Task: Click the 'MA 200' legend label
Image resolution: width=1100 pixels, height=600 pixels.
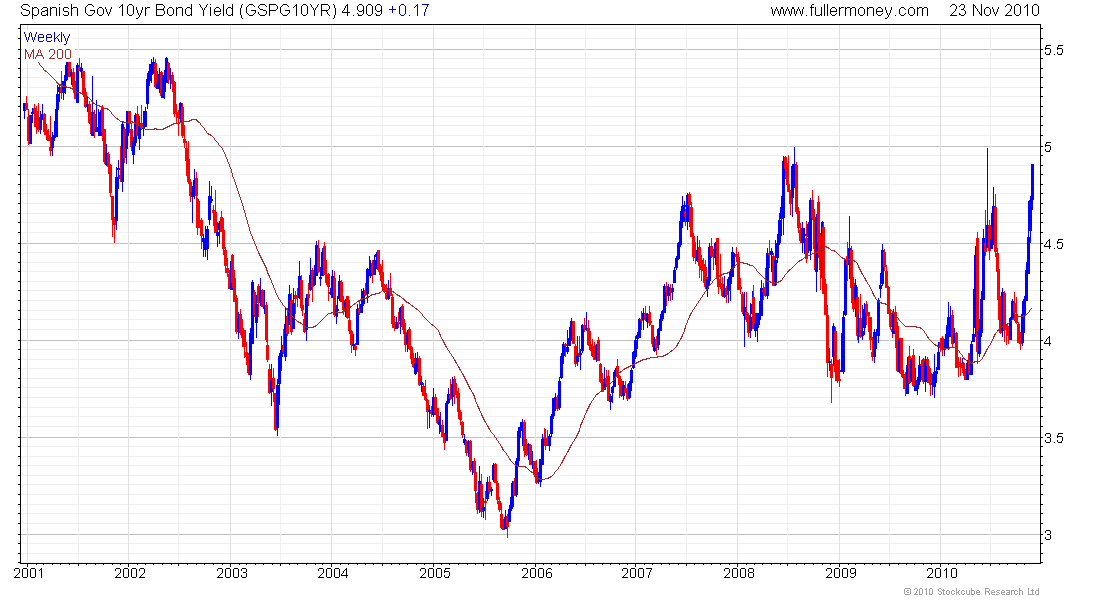Action: coord(48,54)
